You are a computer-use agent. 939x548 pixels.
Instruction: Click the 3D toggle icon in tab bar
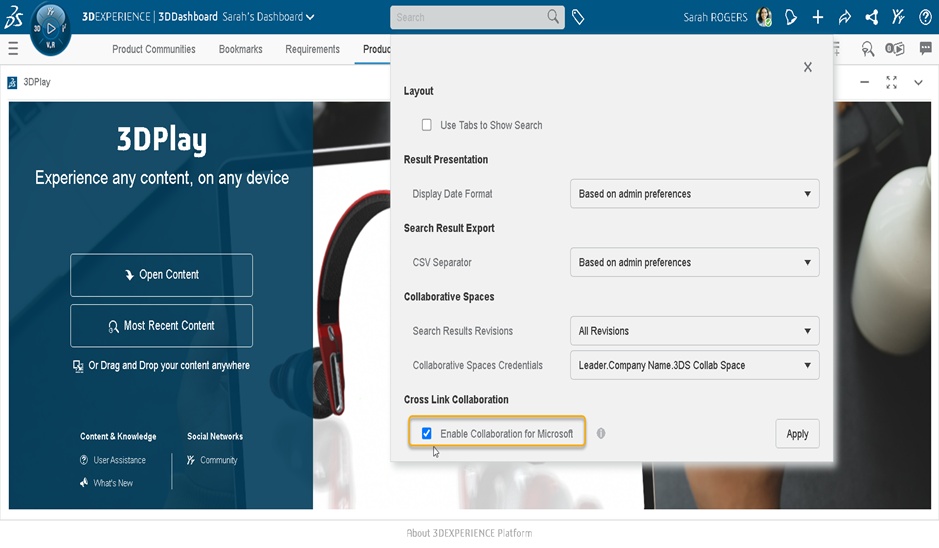click(x=895, y=49)
